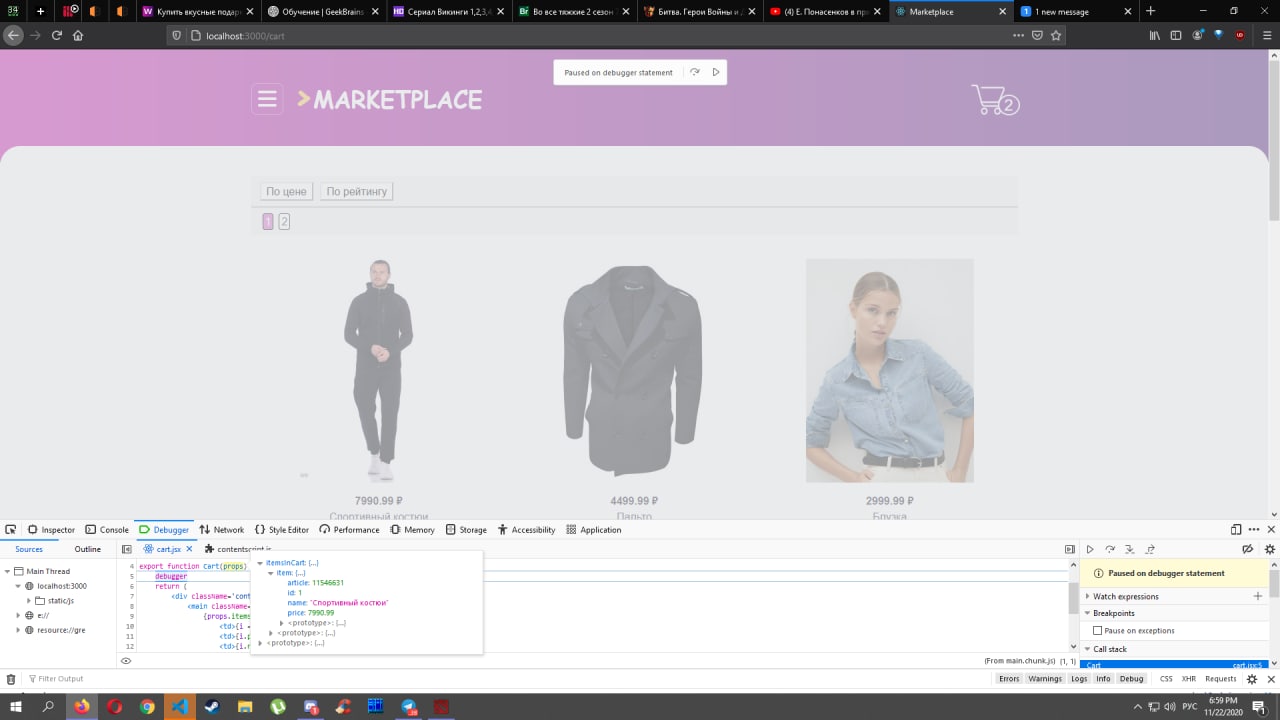Click the shopping cart icon

click(995, 100)
